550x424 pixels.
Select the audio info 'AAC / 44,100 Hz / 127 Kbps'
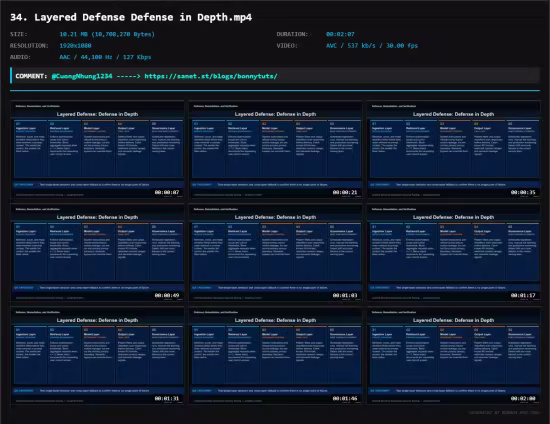coord(105,57)
